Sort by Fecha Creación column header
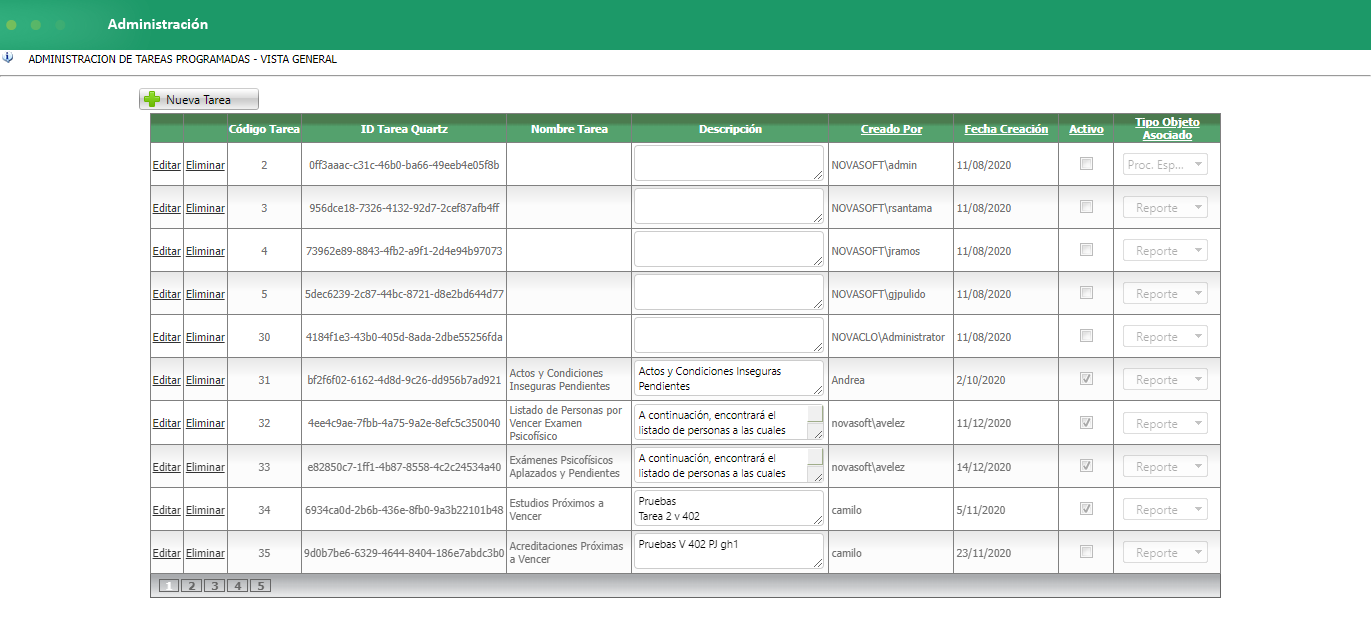 [x=1006, y=129]
